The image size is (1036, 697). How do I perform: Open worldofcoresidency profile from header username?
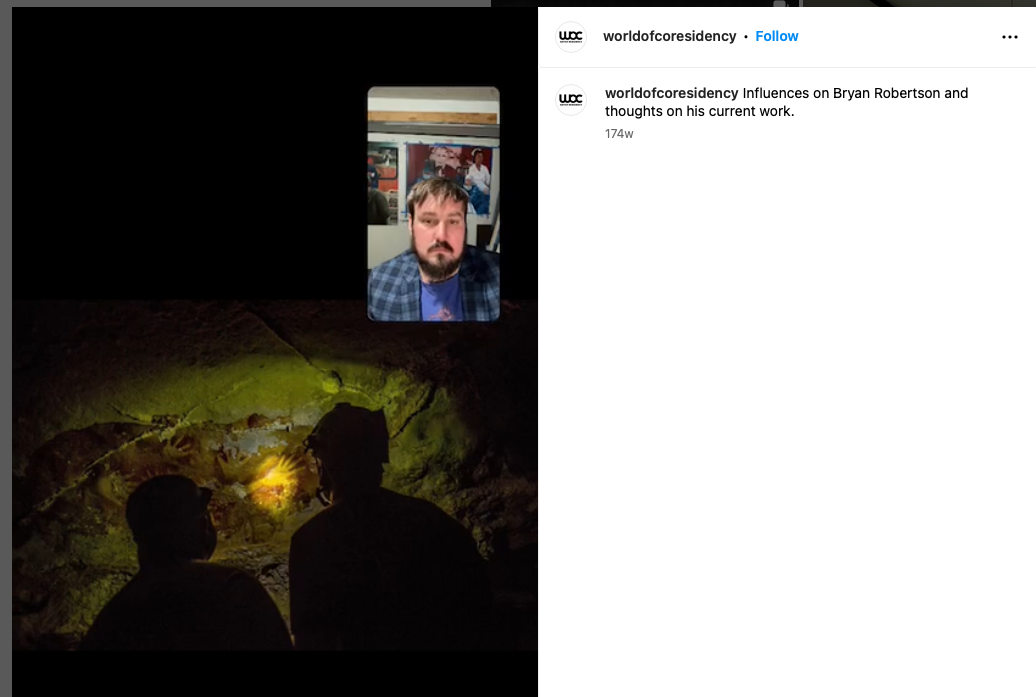pos(669,37)
